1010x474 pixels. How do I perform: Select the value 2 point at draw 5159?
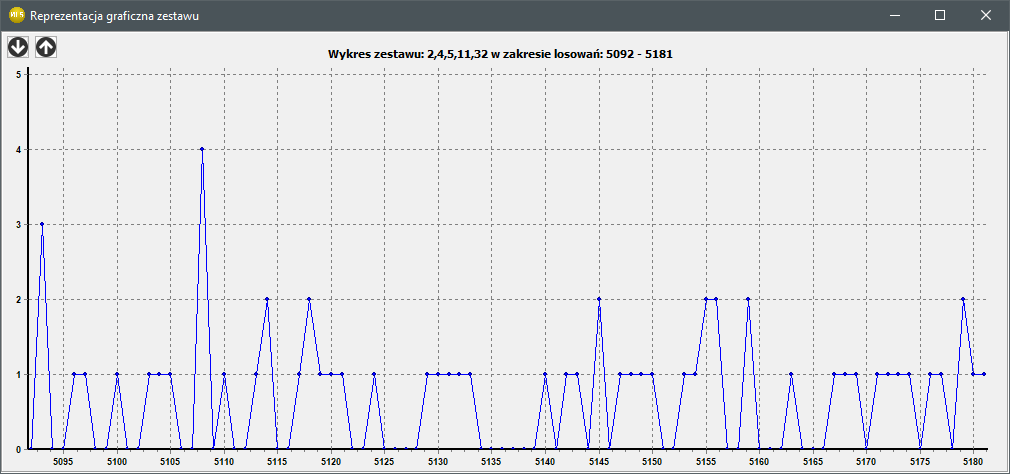tap(748, 299)
